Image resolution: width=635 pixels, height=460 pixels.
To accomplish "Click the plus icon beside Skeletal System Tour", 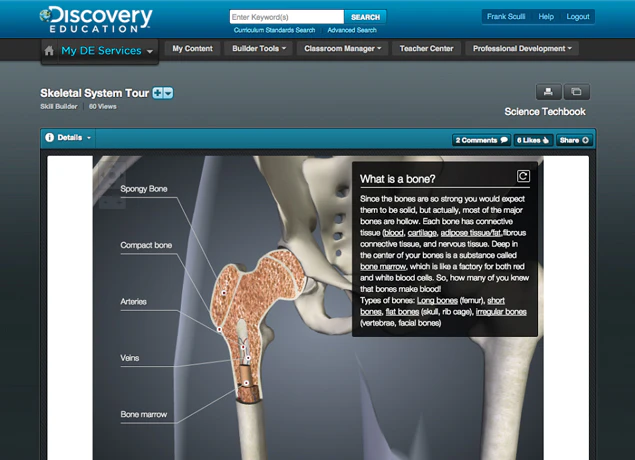I will [158, 93].
